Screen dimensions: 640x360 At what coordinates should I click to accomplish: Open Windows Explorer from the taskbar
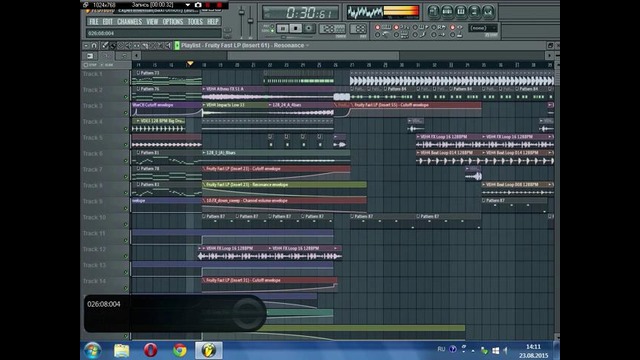pyautogui.click(x=121, y=350)
